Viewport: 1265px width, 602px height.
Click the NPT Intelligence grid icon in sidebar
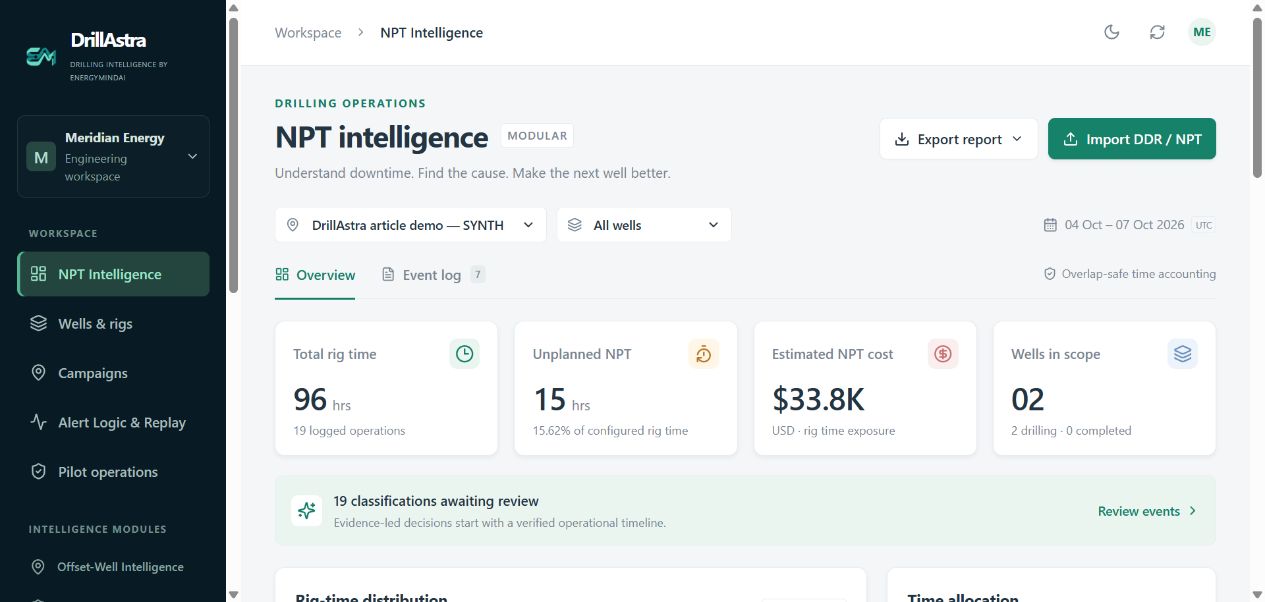point(39,274)
